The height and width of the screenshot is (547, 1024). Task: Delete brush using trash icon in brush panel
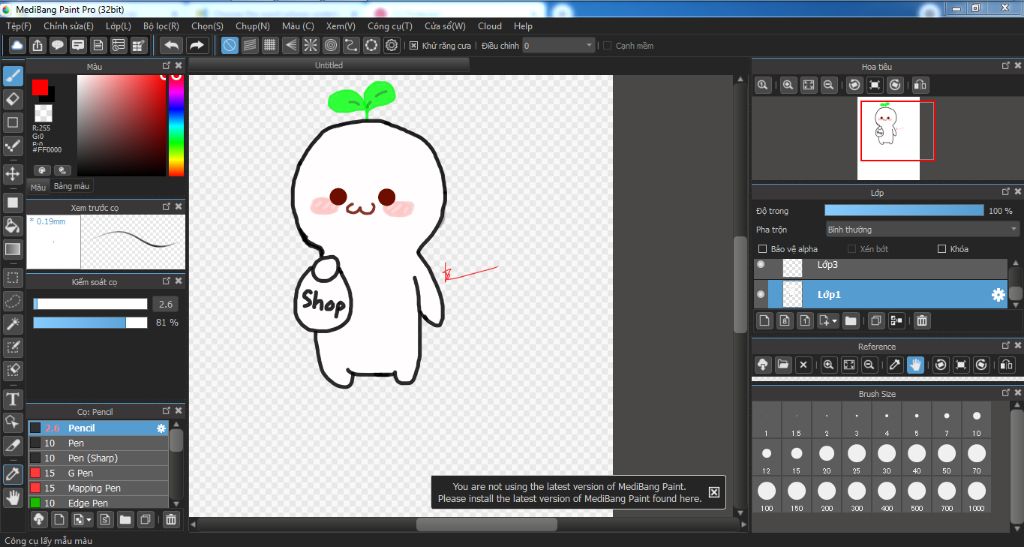[x=170, y=520]
